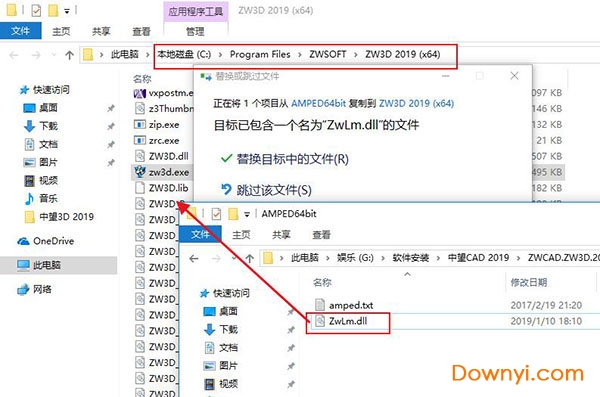Go up one folder in ZW3D 2019 window
The width and height of the screenshot is (600, 397).
pyautogui.click(x=69, y=55)
